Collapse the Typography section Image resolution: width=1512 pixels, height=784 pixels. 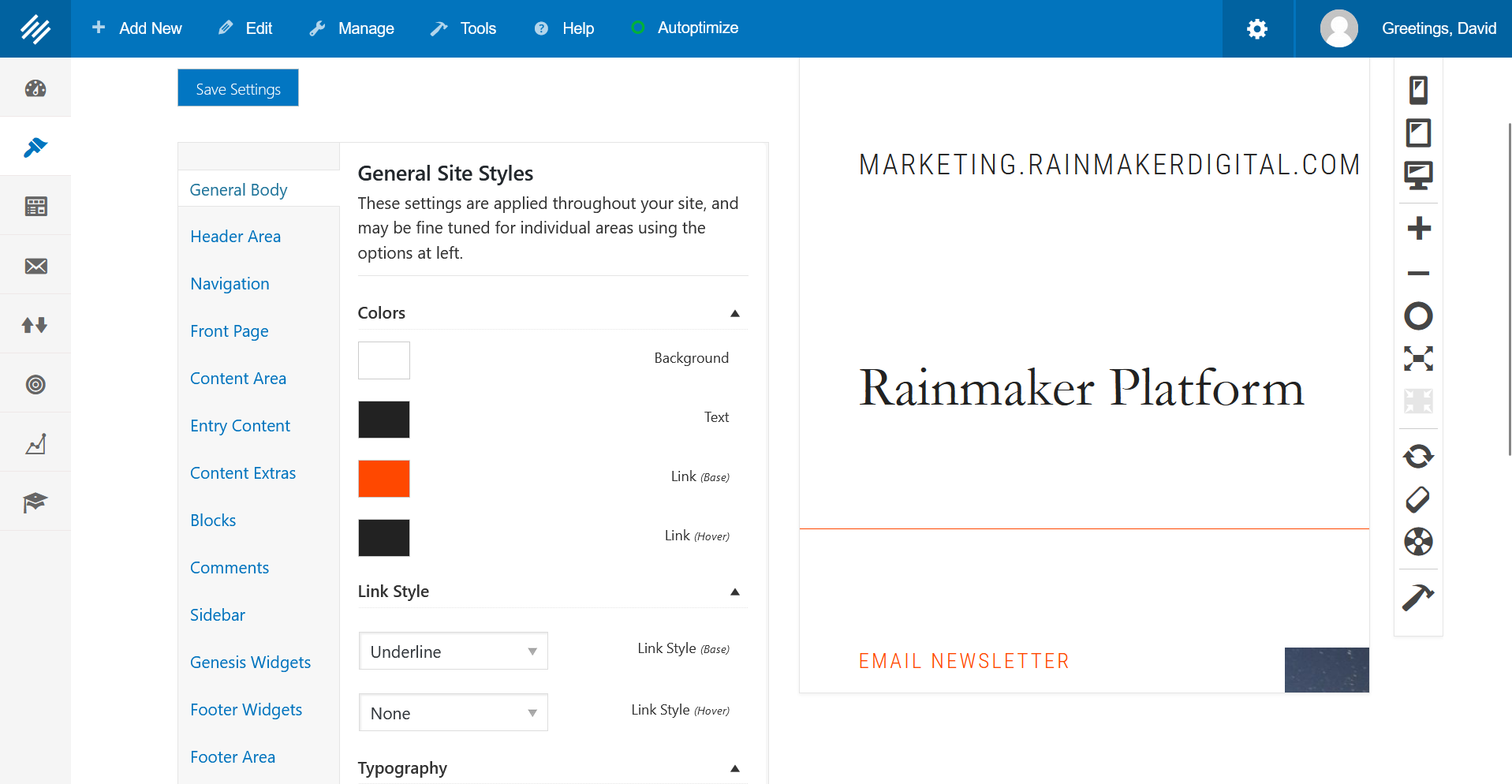point(734,767)
